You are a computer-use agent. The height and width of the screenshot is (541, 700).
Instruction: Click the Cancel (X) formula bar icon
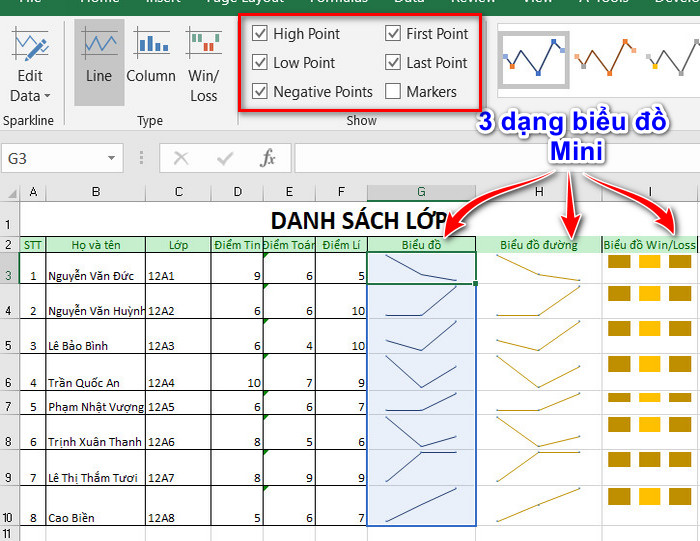(181, 158)
